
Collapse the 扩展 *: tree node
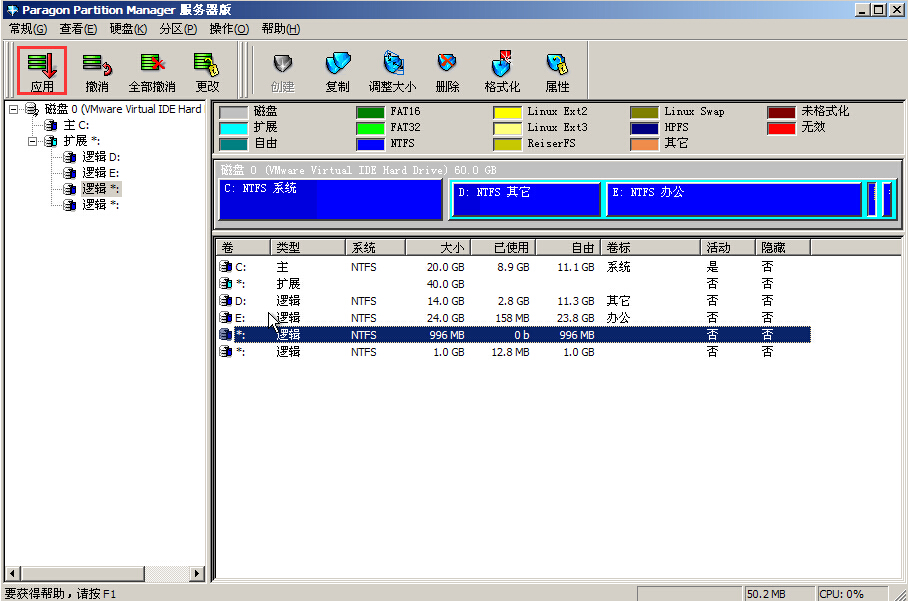point(33,142)
